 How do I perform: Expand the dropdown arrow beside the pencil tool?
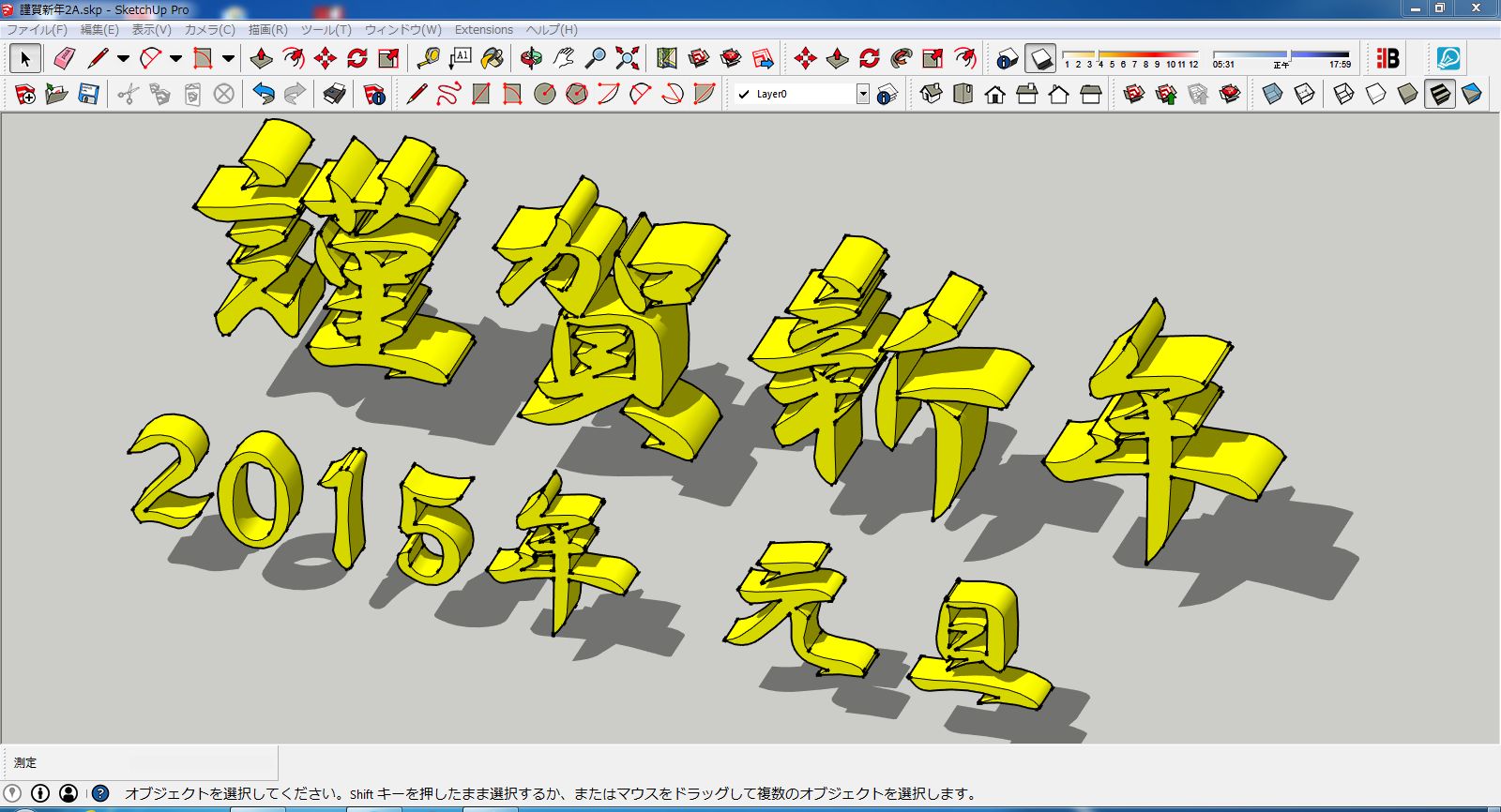pos(123,59)
